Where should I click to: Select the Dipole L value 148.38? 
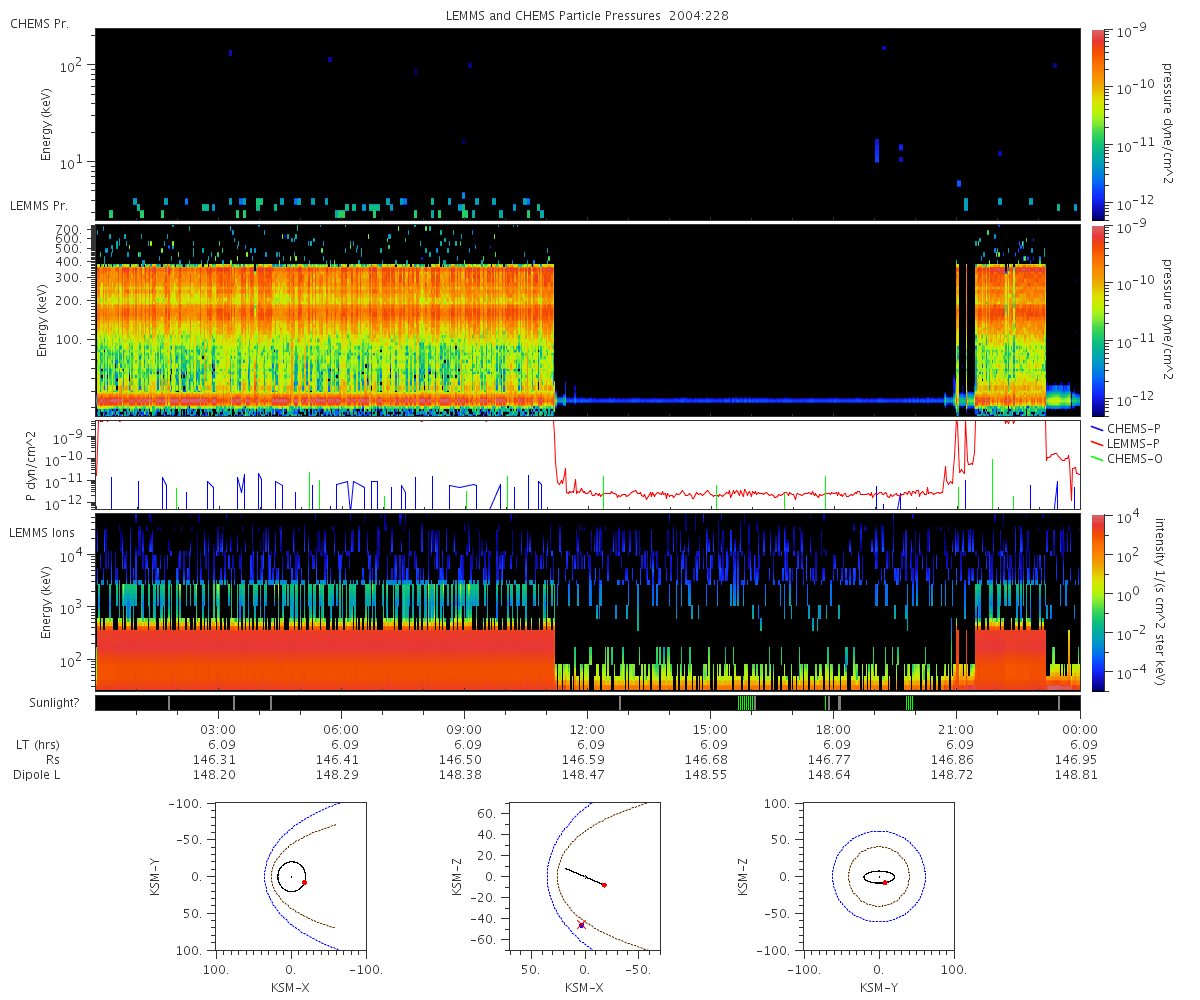click(x=459, y=775)
